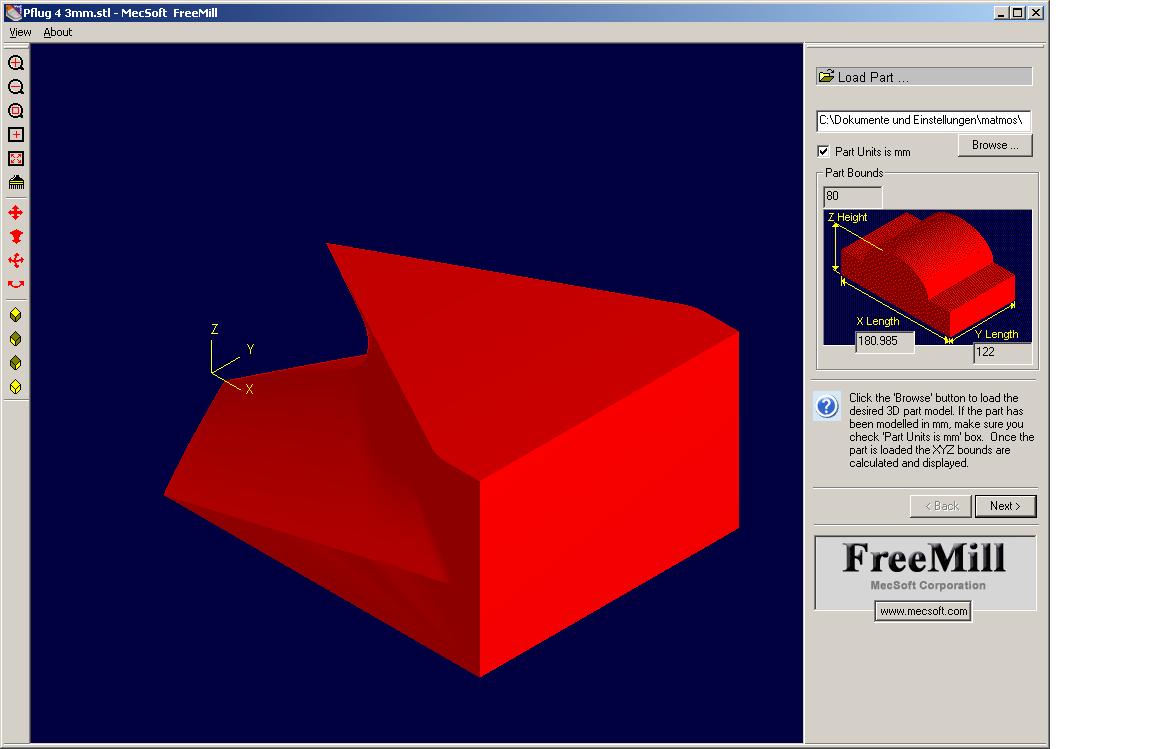Open the About menu
Screen dimensions: 1172x749
click(x=58, y=32)
